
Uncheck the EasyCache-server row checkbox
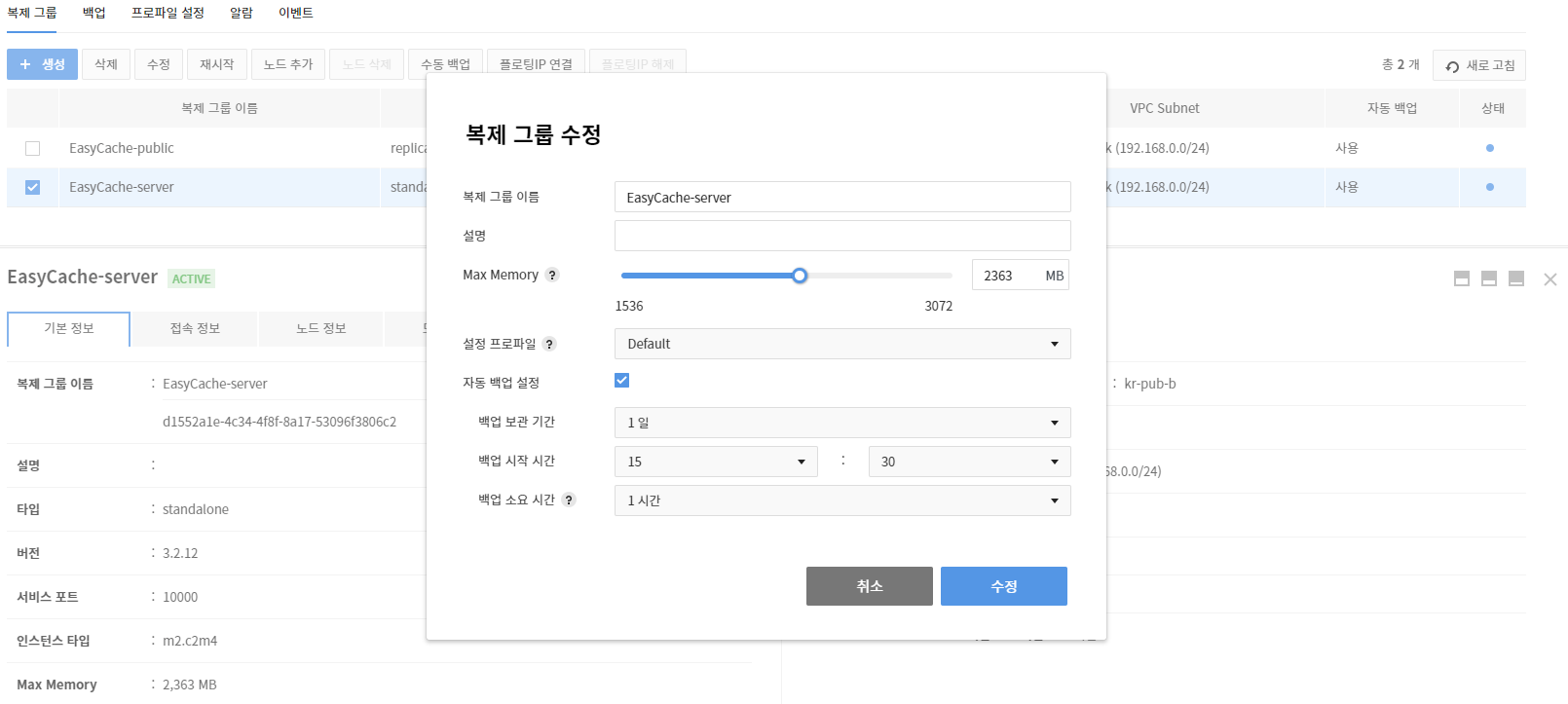[x=33, y=187]
